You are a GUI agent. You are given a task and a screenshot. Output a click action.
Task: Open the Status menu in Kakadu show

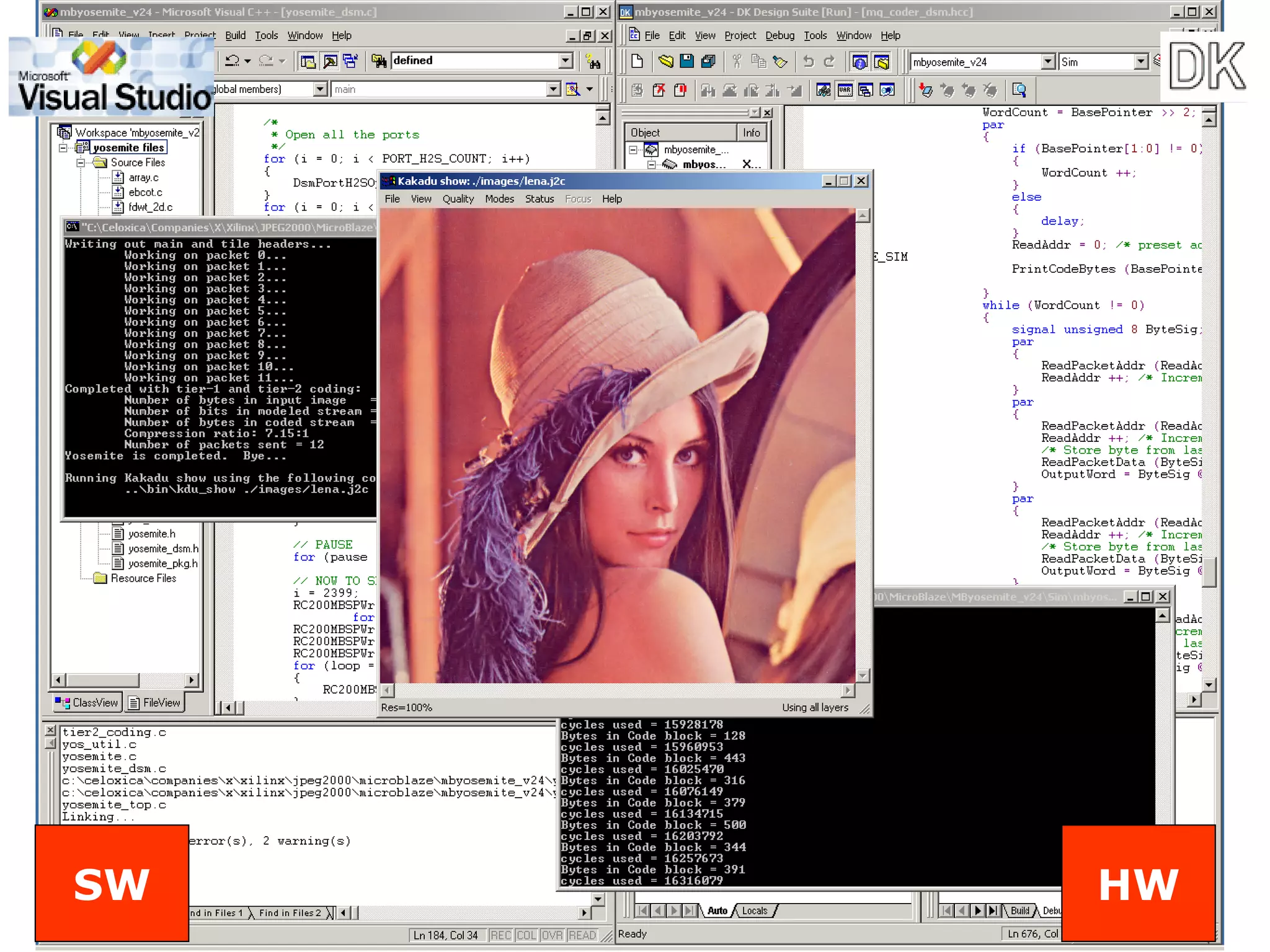click(x=540, y=199)
